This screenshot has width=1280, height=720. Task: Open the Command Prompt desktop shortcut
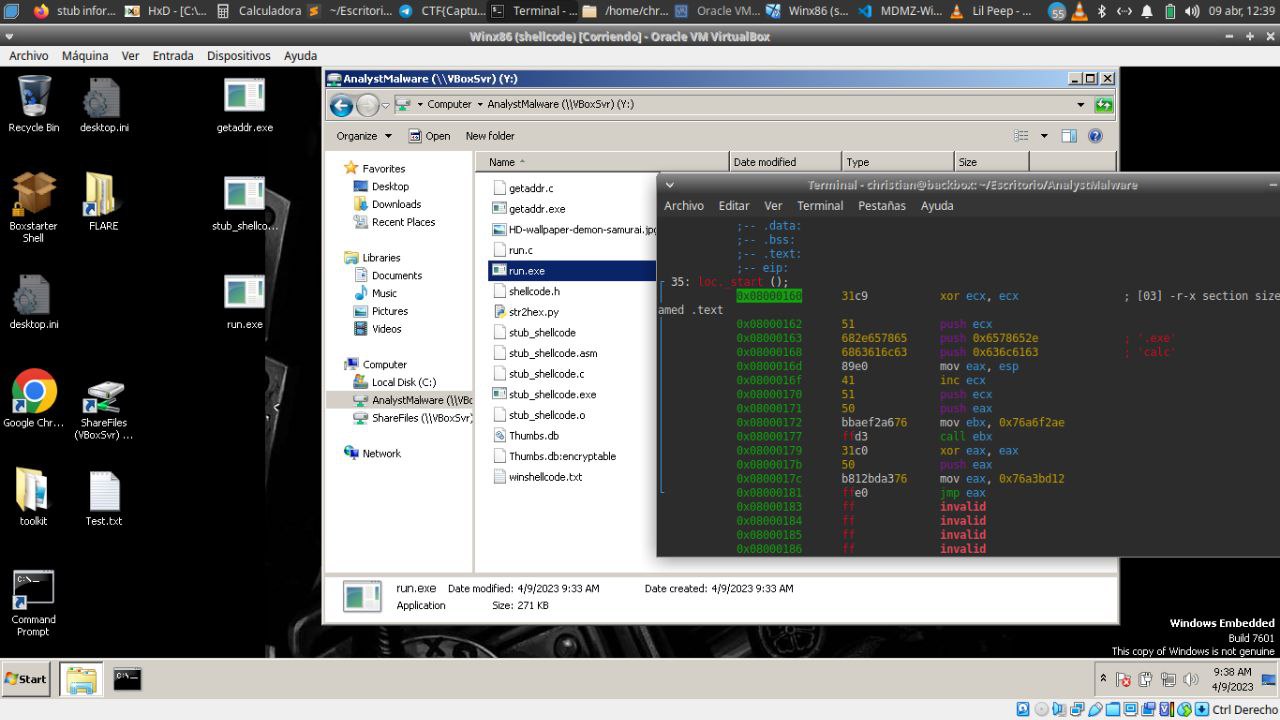tap(33, 603)
